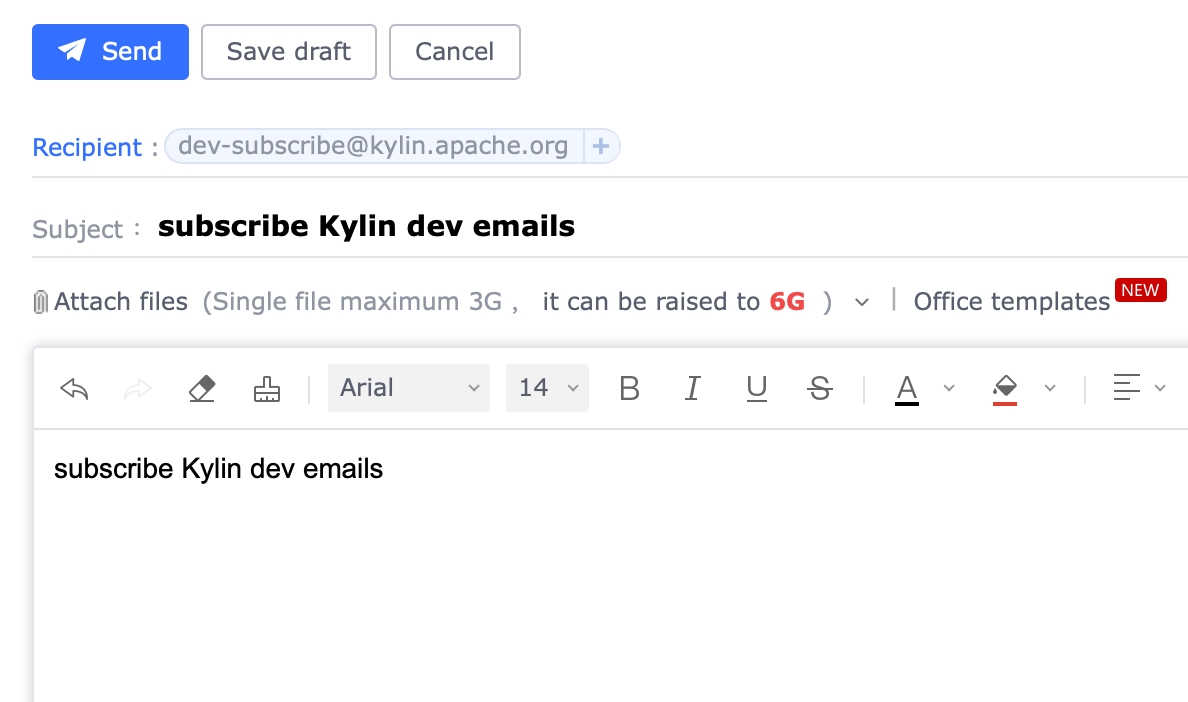Expand the attach files options chevron
This screenshot has height=702, width=1188.
pos(862,302)
